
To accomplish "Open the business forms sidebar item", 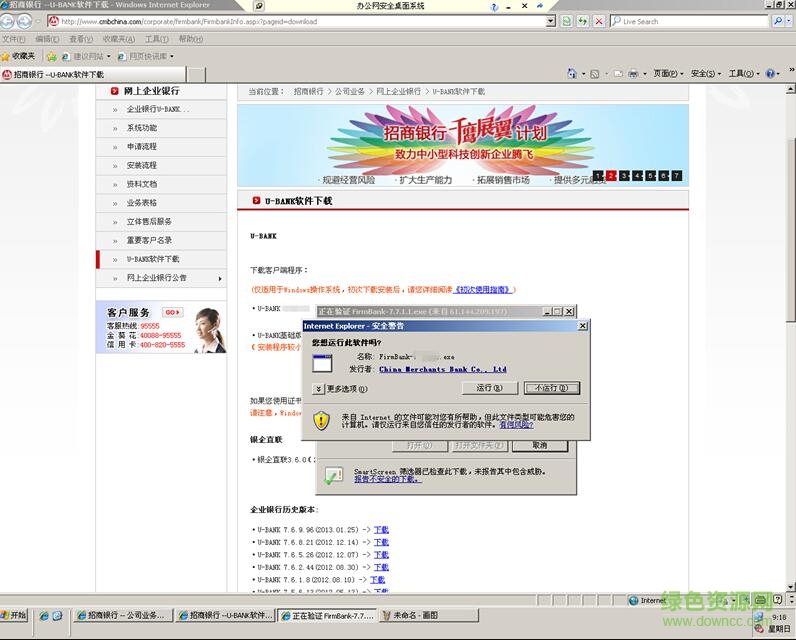I will tap(161, 203).
